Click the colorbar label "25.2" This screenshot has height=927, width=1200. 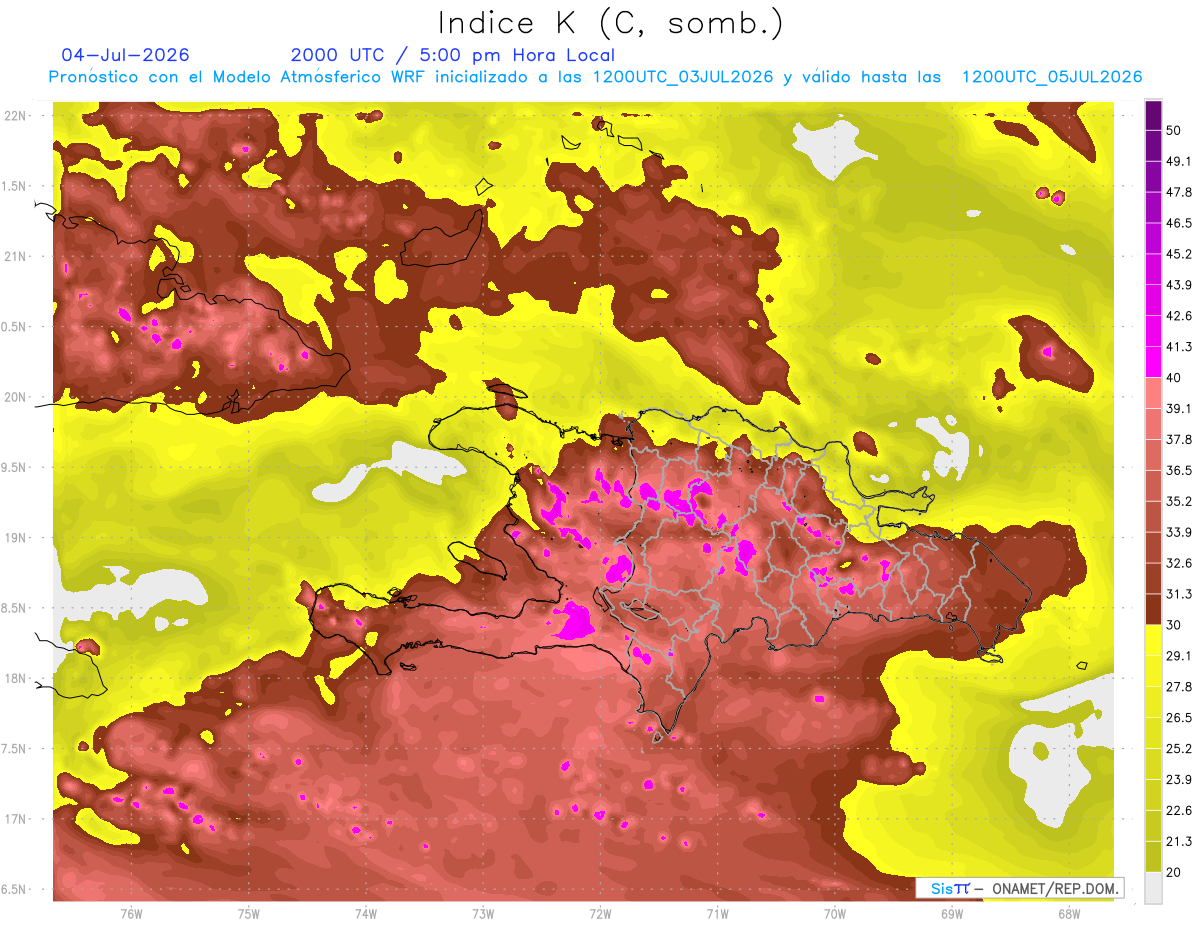pyautogui.click(x=1179, y=749)
